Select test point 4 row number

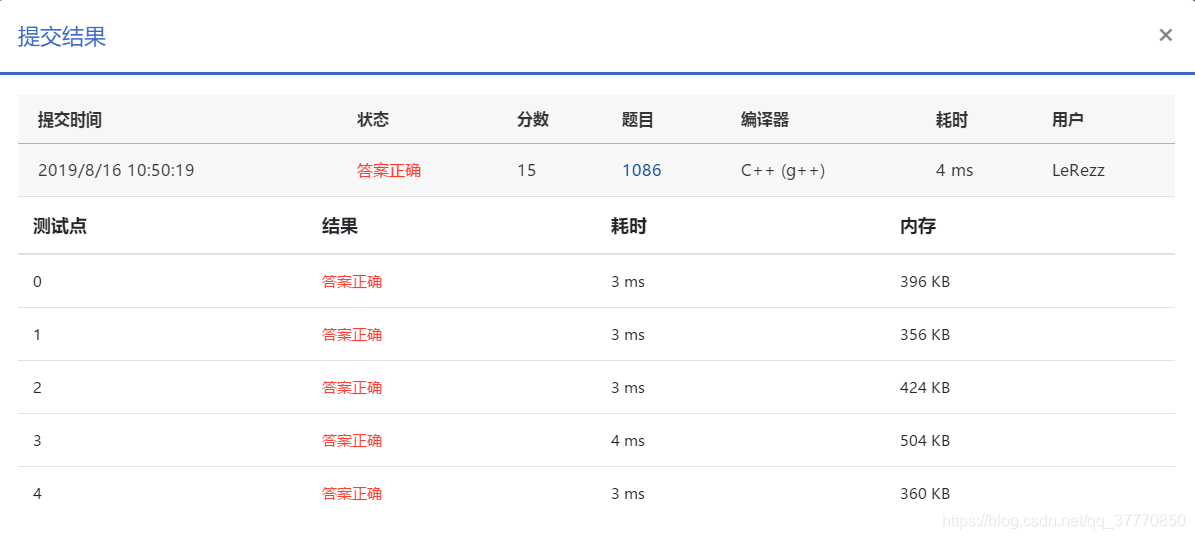tap(37, 493)
